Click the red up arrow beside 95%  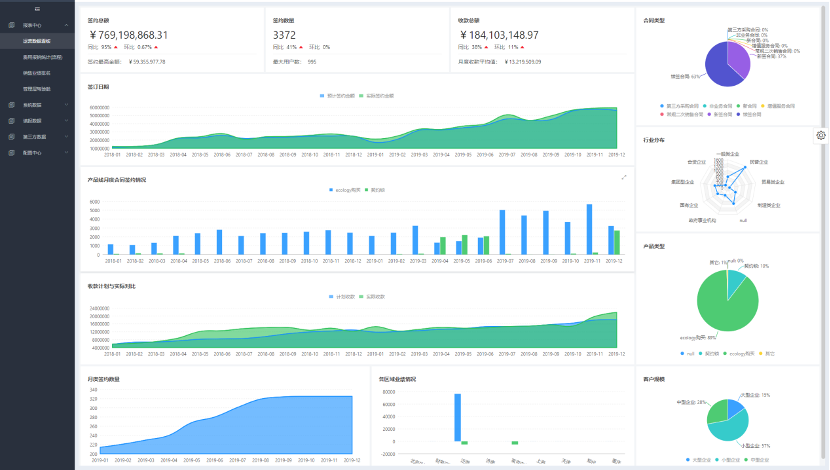coord(116,47)
